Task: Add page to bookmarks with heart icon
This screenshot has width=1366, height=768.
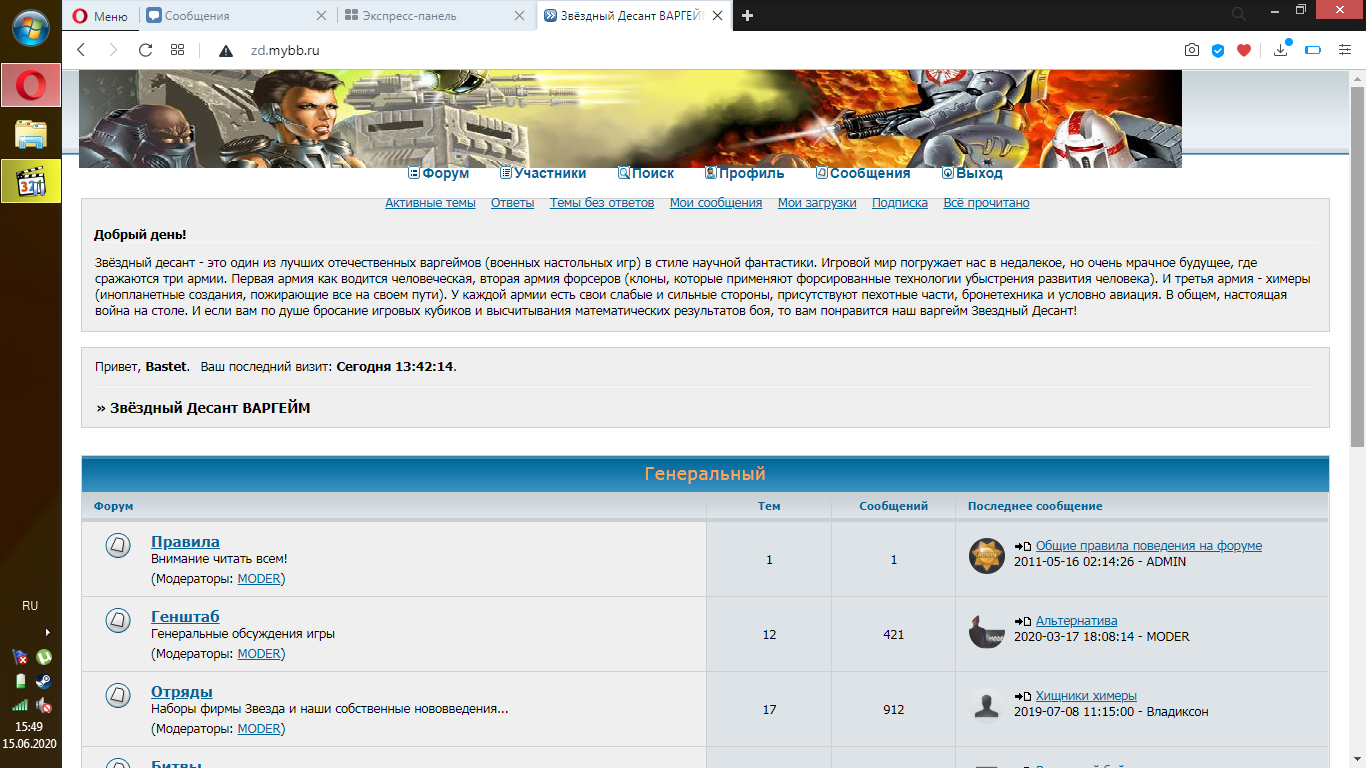Action: click(x=1244, y=50)
